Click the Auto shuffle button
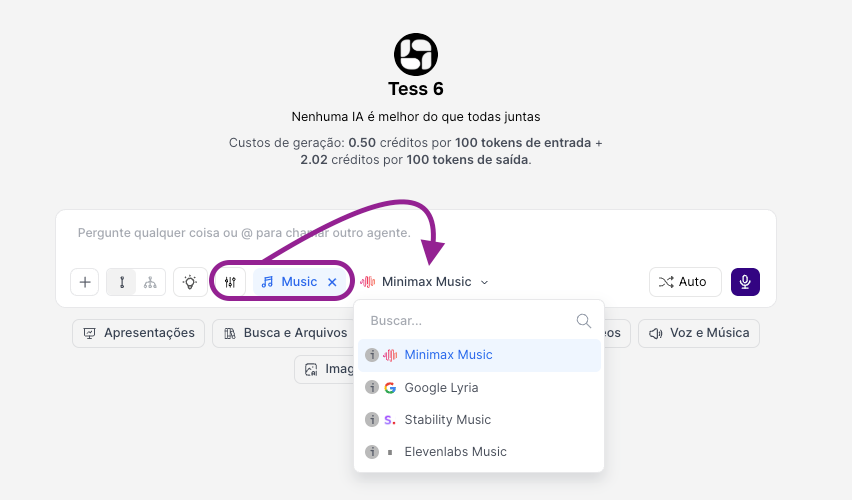Viewport: 852px width, 500px height. [685, 282]
